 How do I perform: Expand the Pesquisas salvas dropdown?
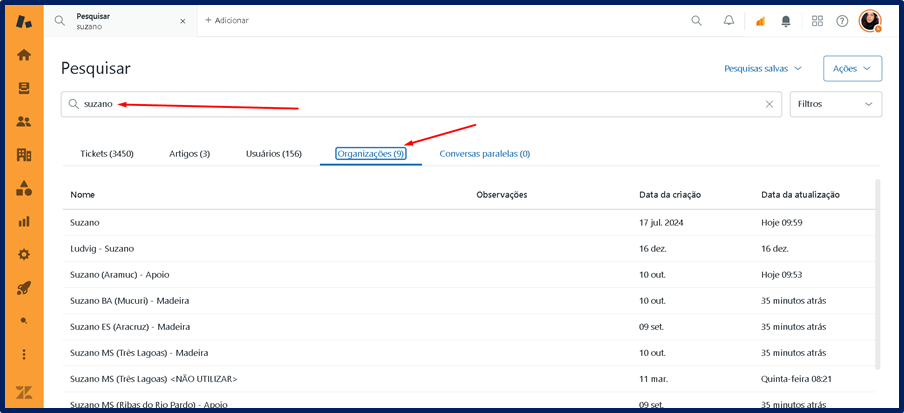tap(763, 69)
